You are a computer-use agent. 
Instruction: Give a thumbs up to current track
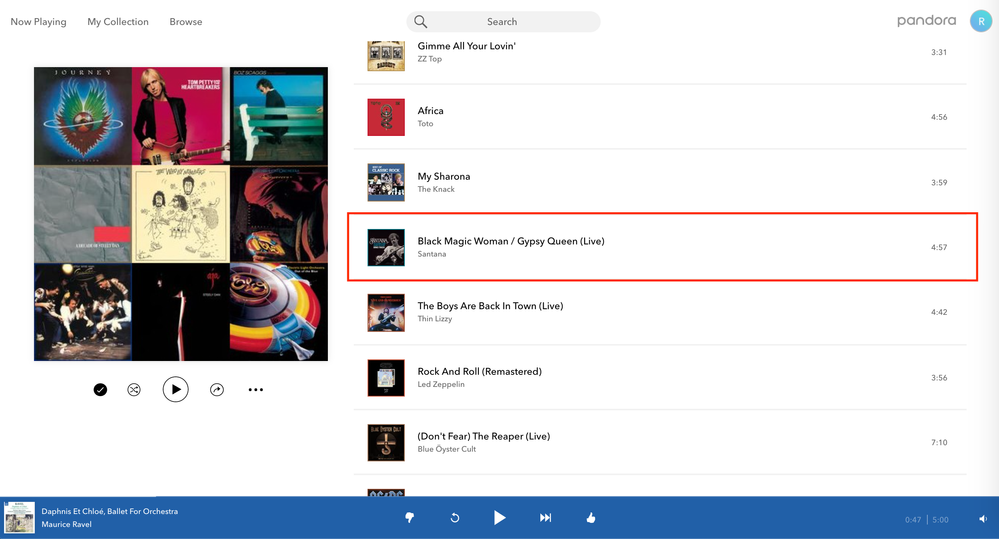591,517
